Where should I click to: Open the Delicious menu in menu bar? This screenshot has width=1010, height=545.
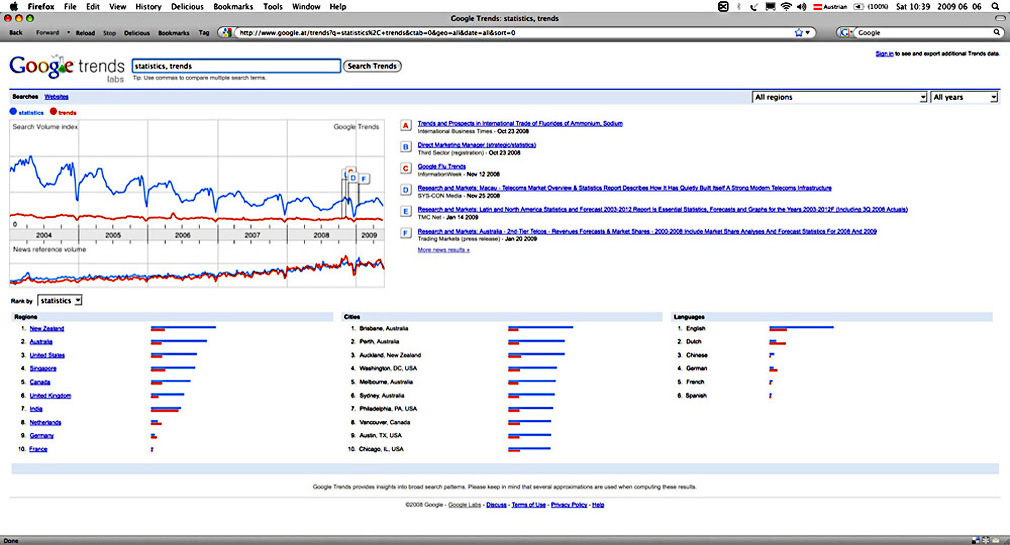pyautogui.click(x=187, y=6)
